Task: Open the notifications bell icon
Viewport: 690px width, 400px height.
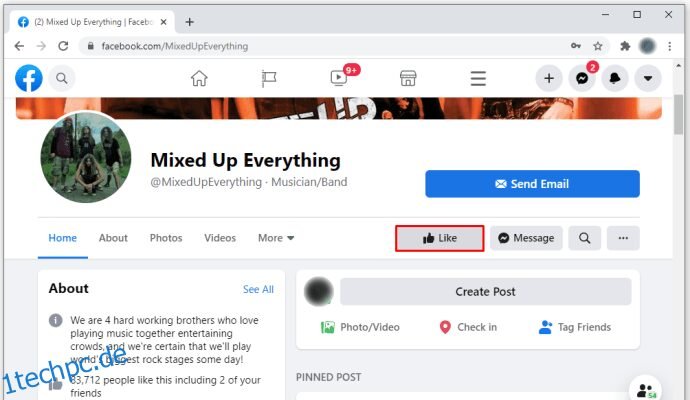Action: click(615, 78)
